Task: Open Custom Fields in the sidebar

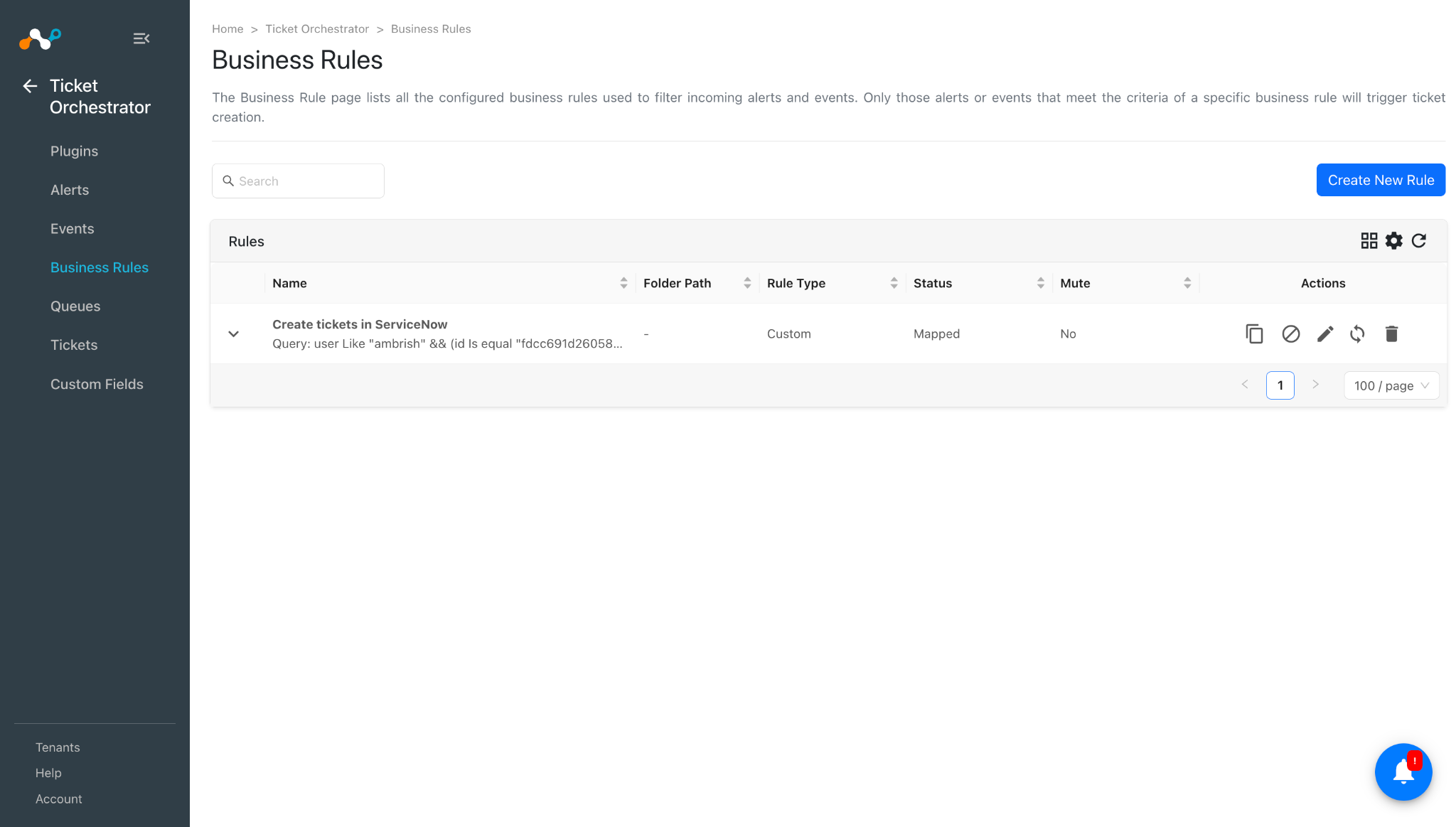Action: 97,384
